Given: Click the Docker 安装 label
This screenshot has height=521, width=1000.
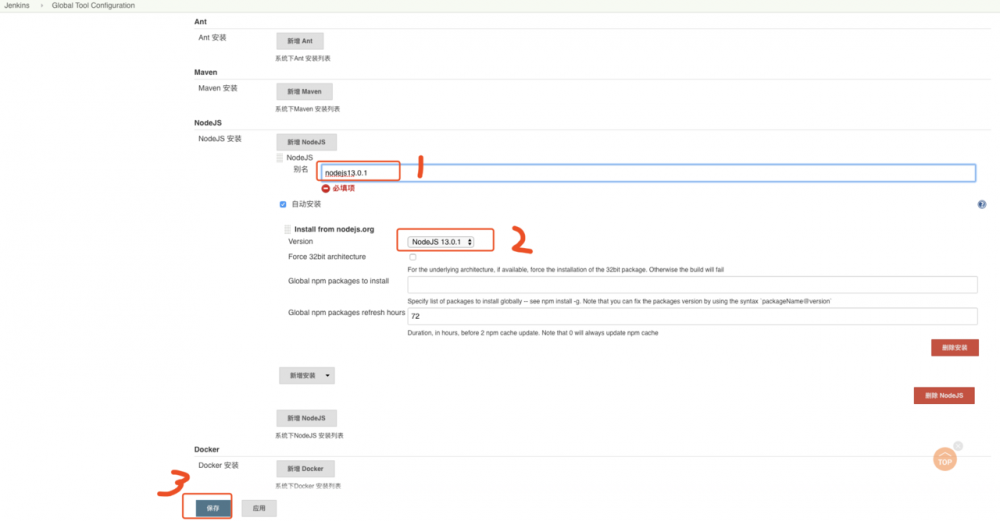Looking at the screenshot, I should [x=218, y=466].
